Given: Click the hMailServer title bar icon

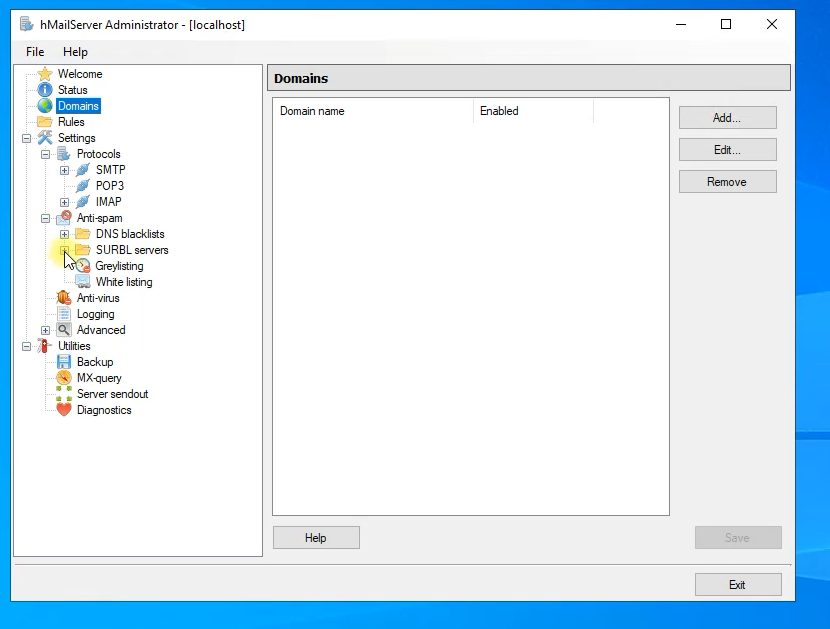Looking at the screenshot, I should pyautogui.click(x=26, y=24).
